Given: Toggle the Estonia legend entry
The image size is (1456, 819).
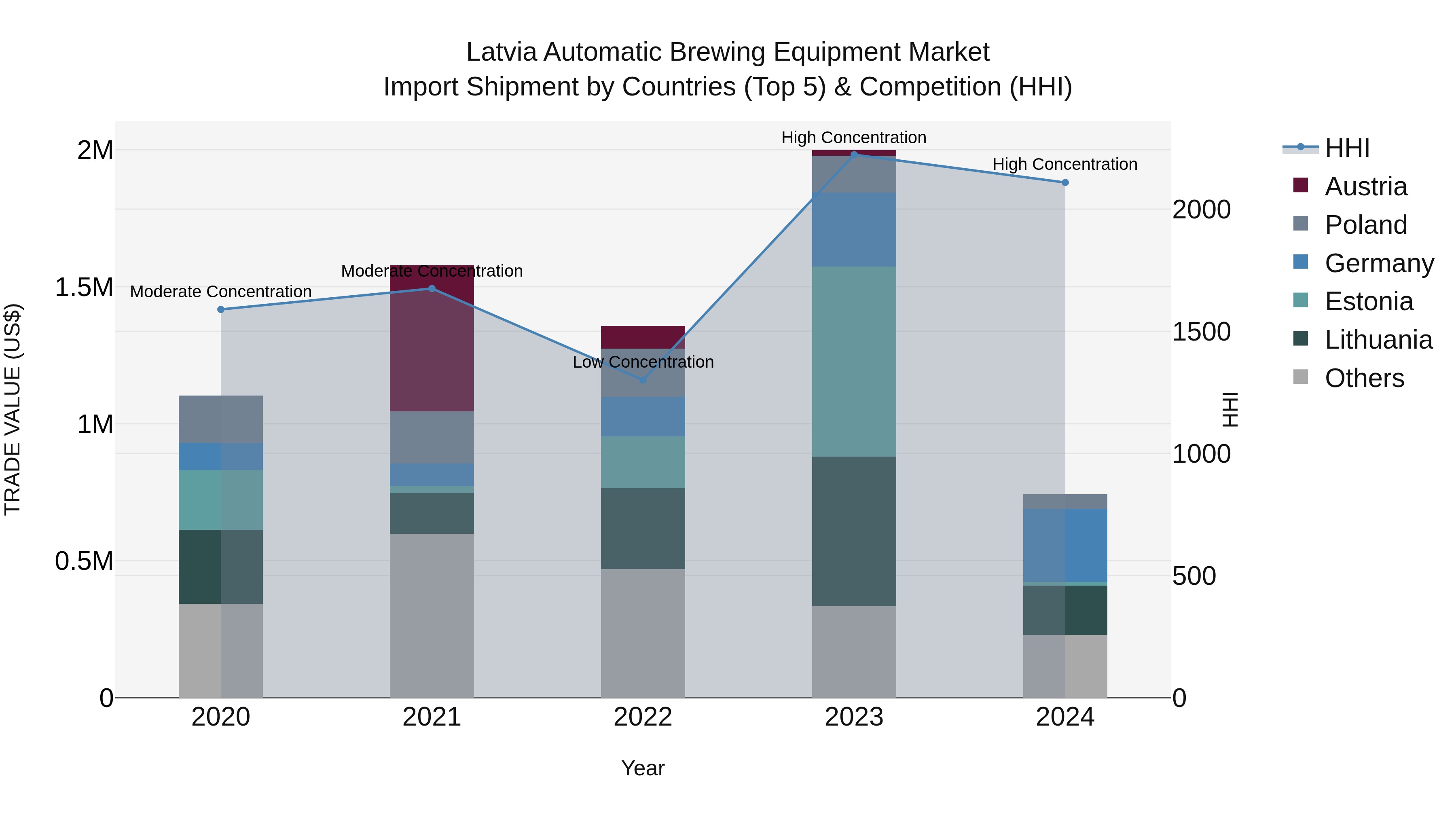Looking at the screenshot, I should tap(1353, 301).
